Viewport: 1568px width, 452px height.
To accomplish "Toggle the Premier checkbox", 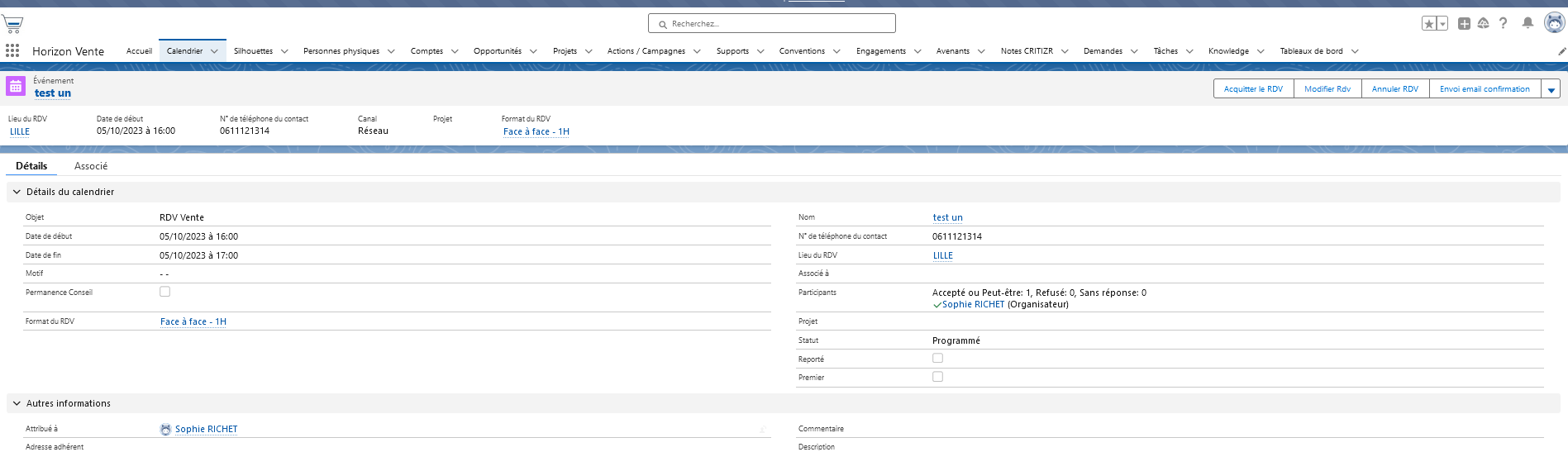I will coord(937,377).
